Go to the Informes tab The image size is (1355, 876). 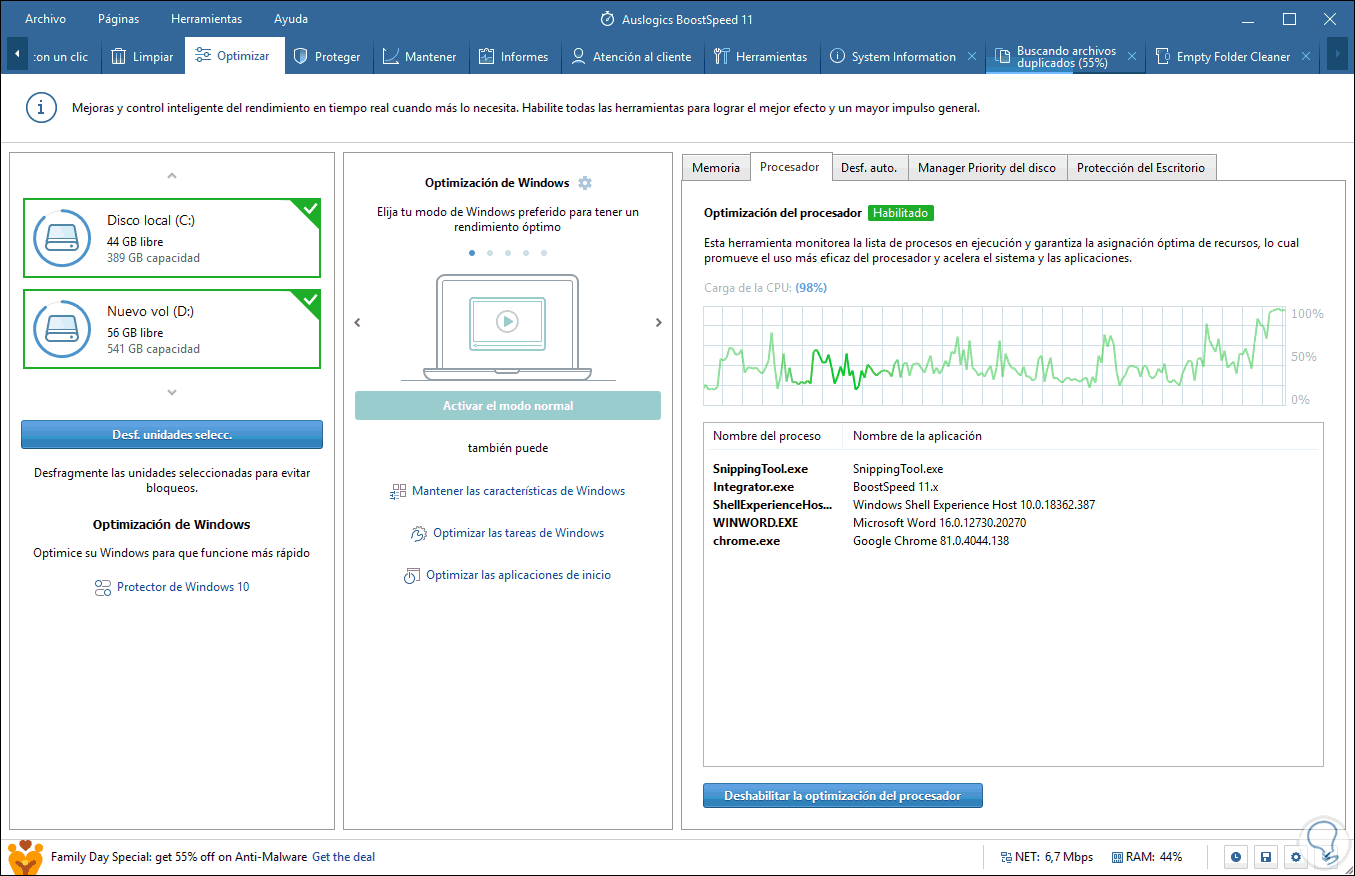coord(513,57)
